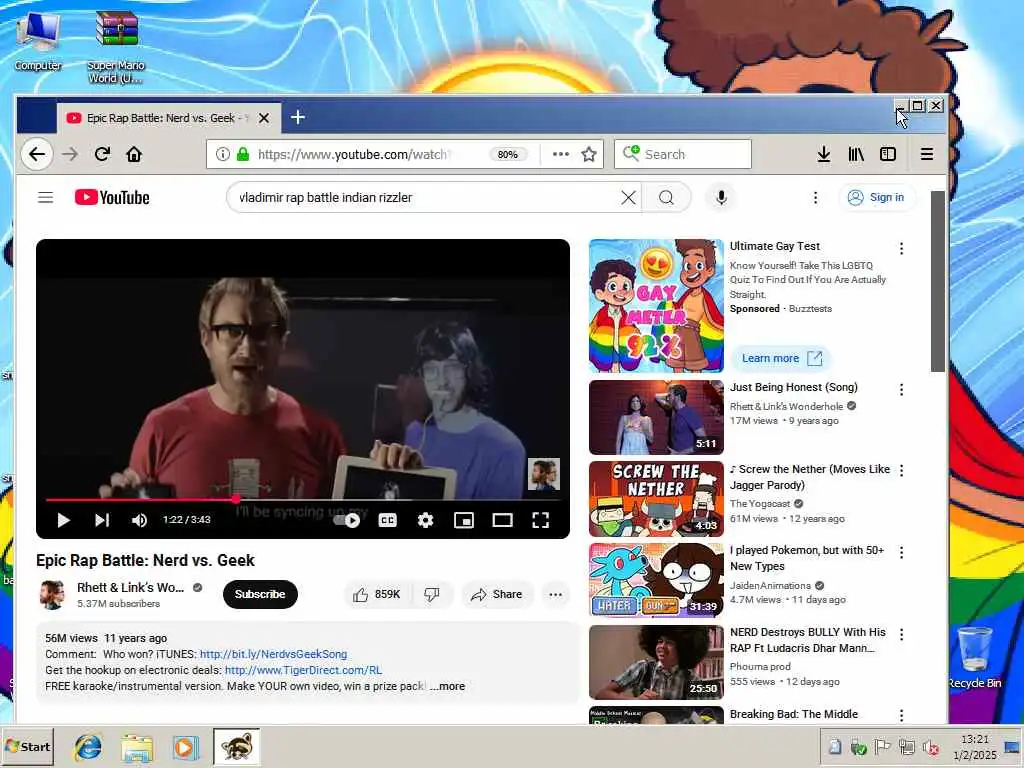Select the Computer desktop icon
Image resolution: width=1024 pixels, height=768 pixels.
[38, 42]
